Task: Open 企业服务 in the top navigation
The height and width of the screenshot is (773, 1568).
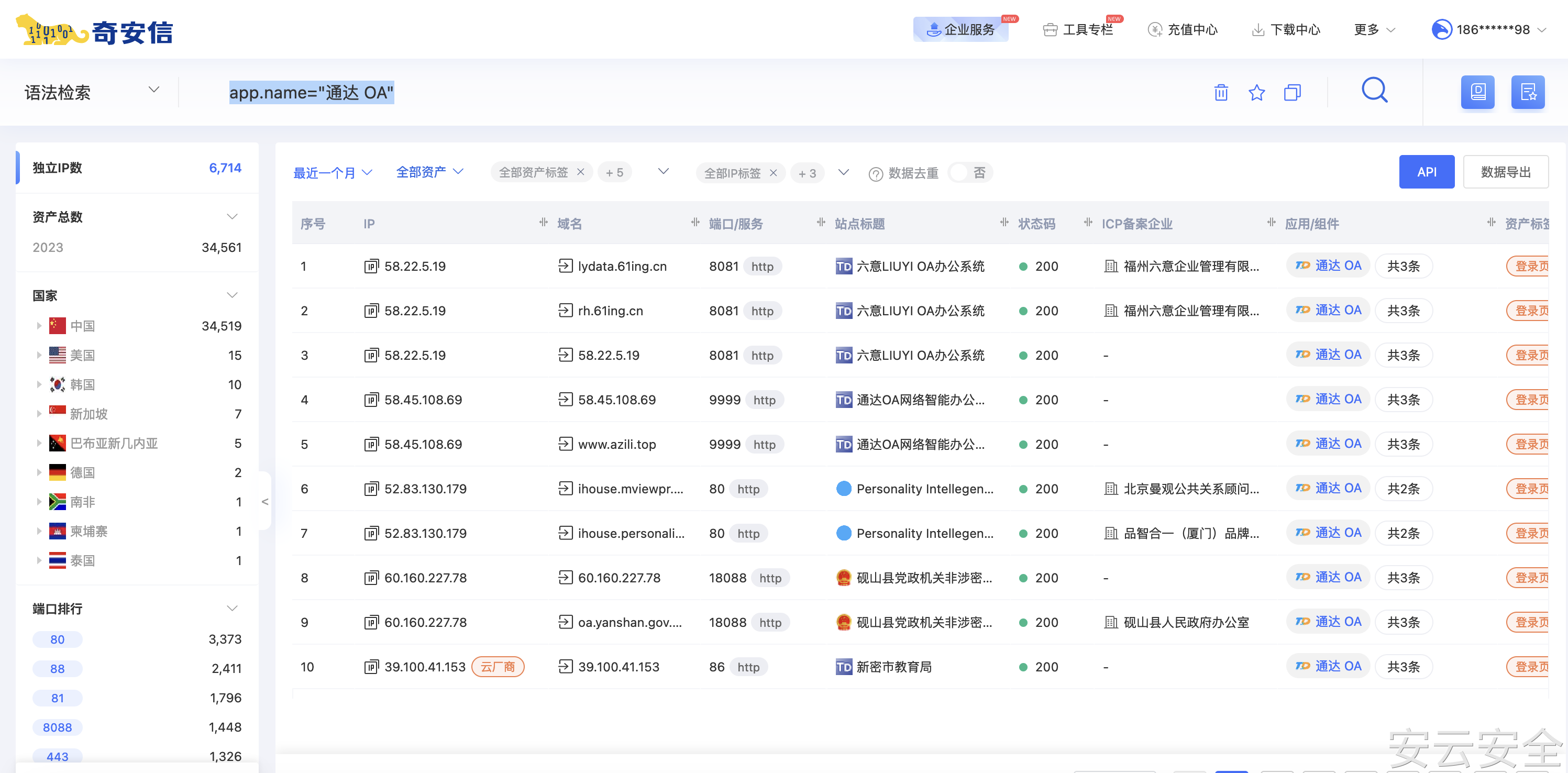Action: [x=960, y=29]
